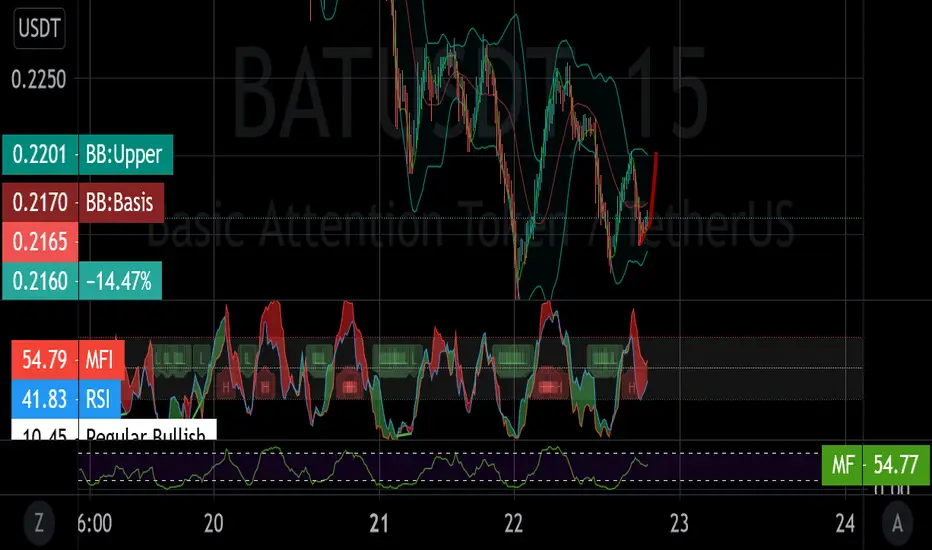Click the 0.2160 price label

tap(40, 281)
